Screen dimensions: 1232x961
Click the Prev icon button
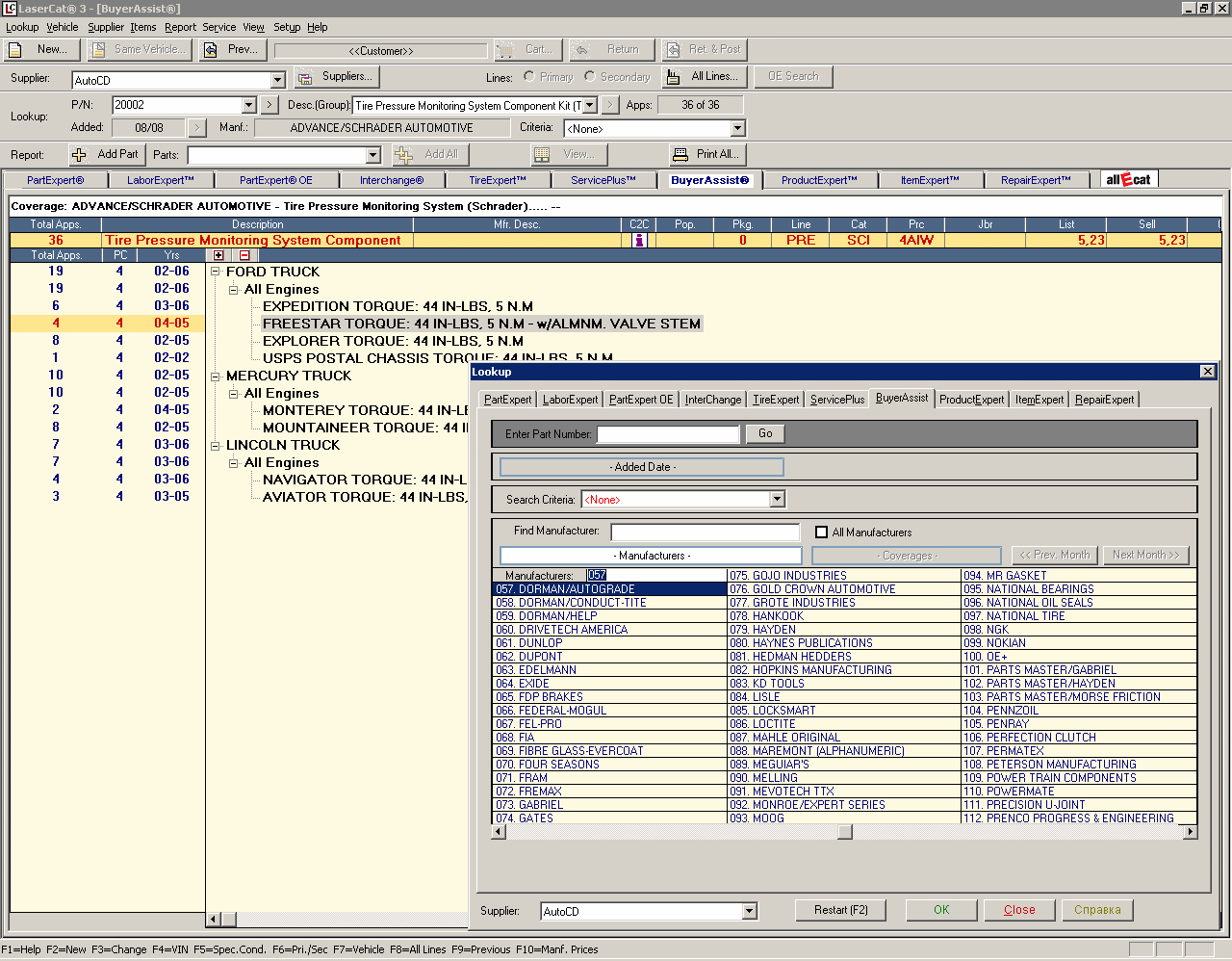point(211,49)
